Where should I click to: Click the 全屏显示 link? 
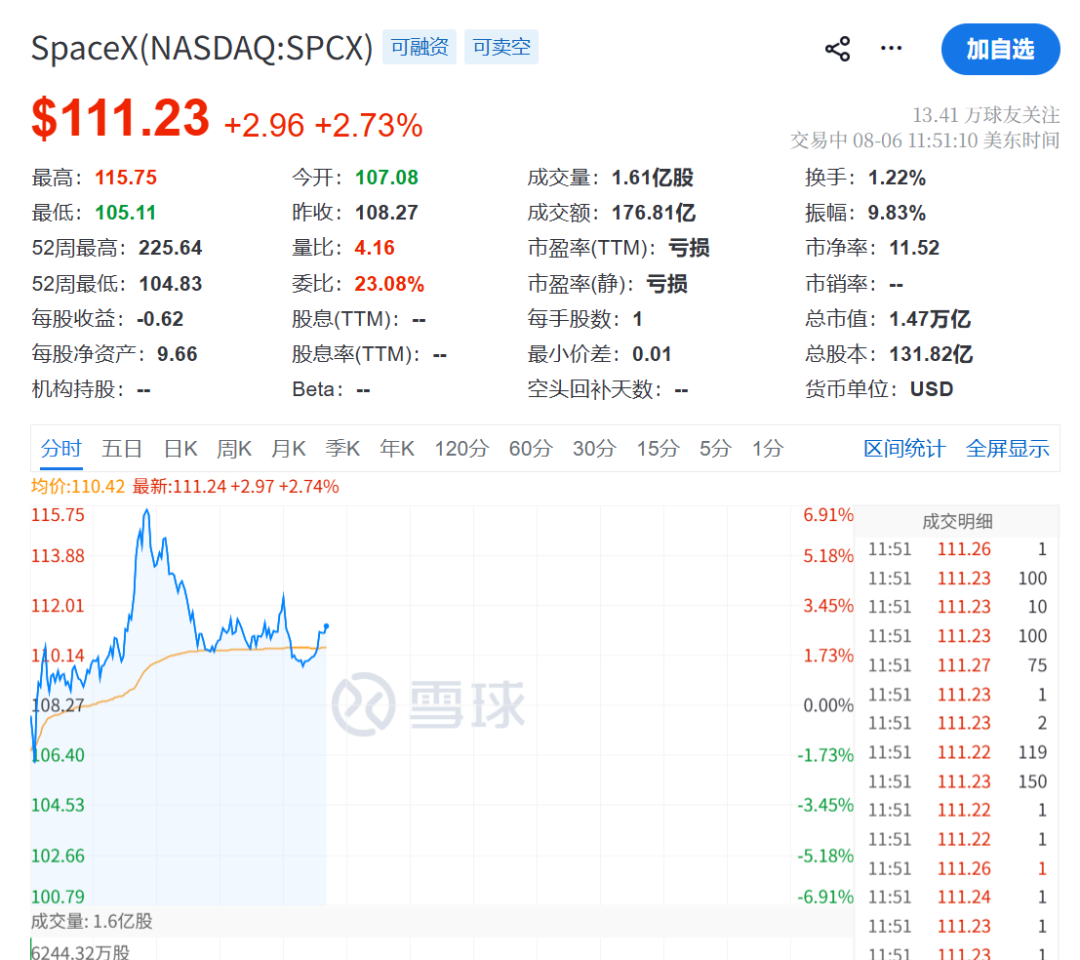tap(1008, 448)
